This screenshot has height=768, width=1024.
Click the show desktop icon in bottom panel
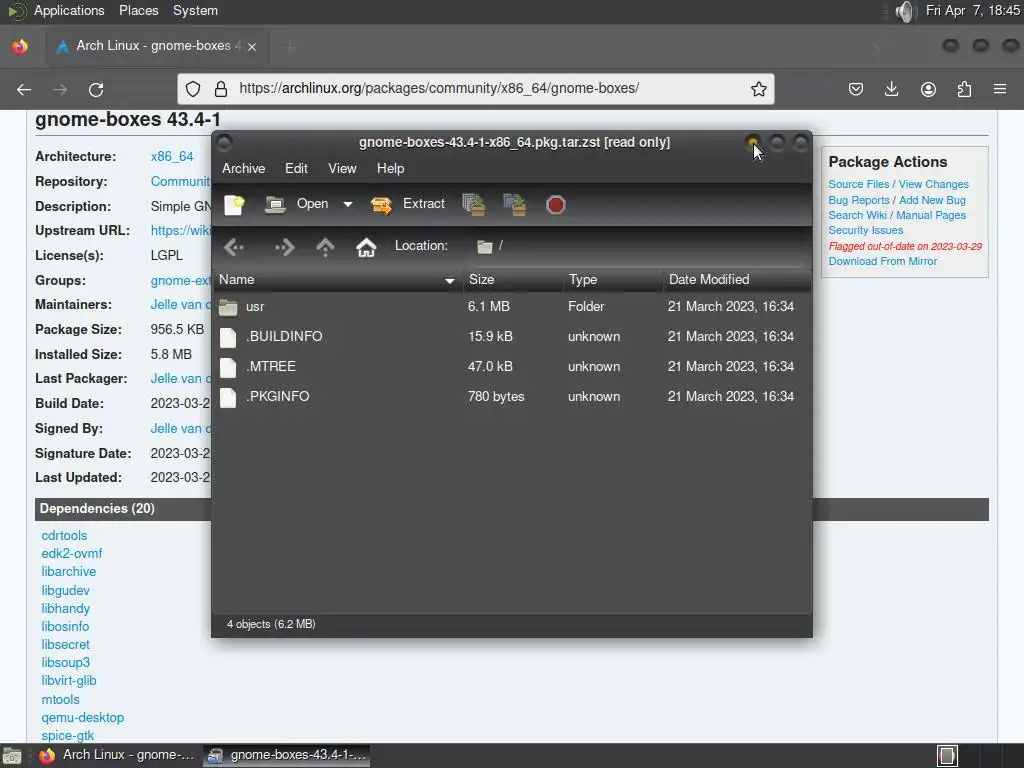click(x=12, y=756)
